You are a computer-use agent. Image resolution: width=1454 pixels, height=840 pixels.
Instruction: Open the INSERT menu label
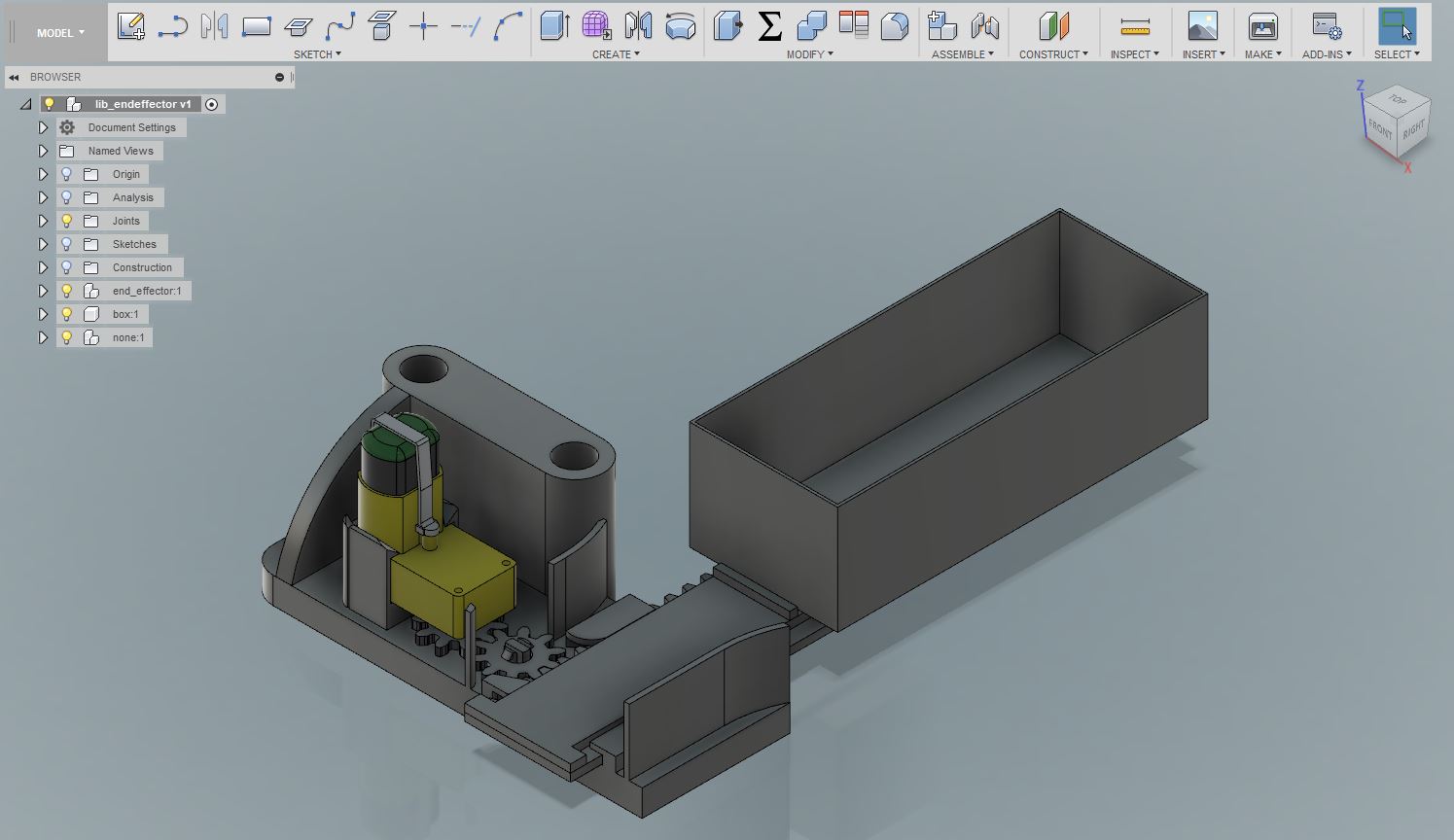click(1203, 54)
